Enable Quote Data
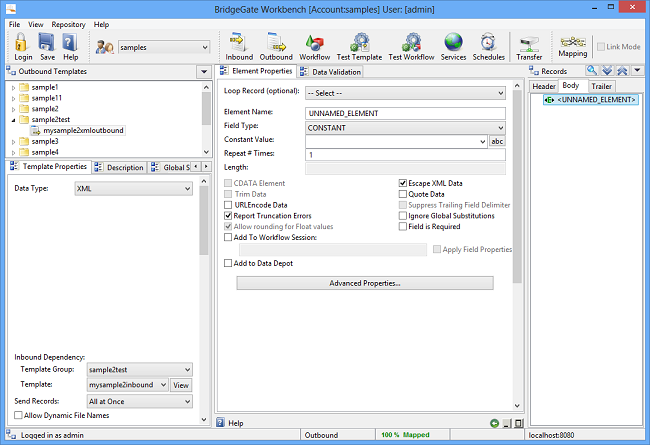Viewport: 650px width, 445px height. pos(402,194)
